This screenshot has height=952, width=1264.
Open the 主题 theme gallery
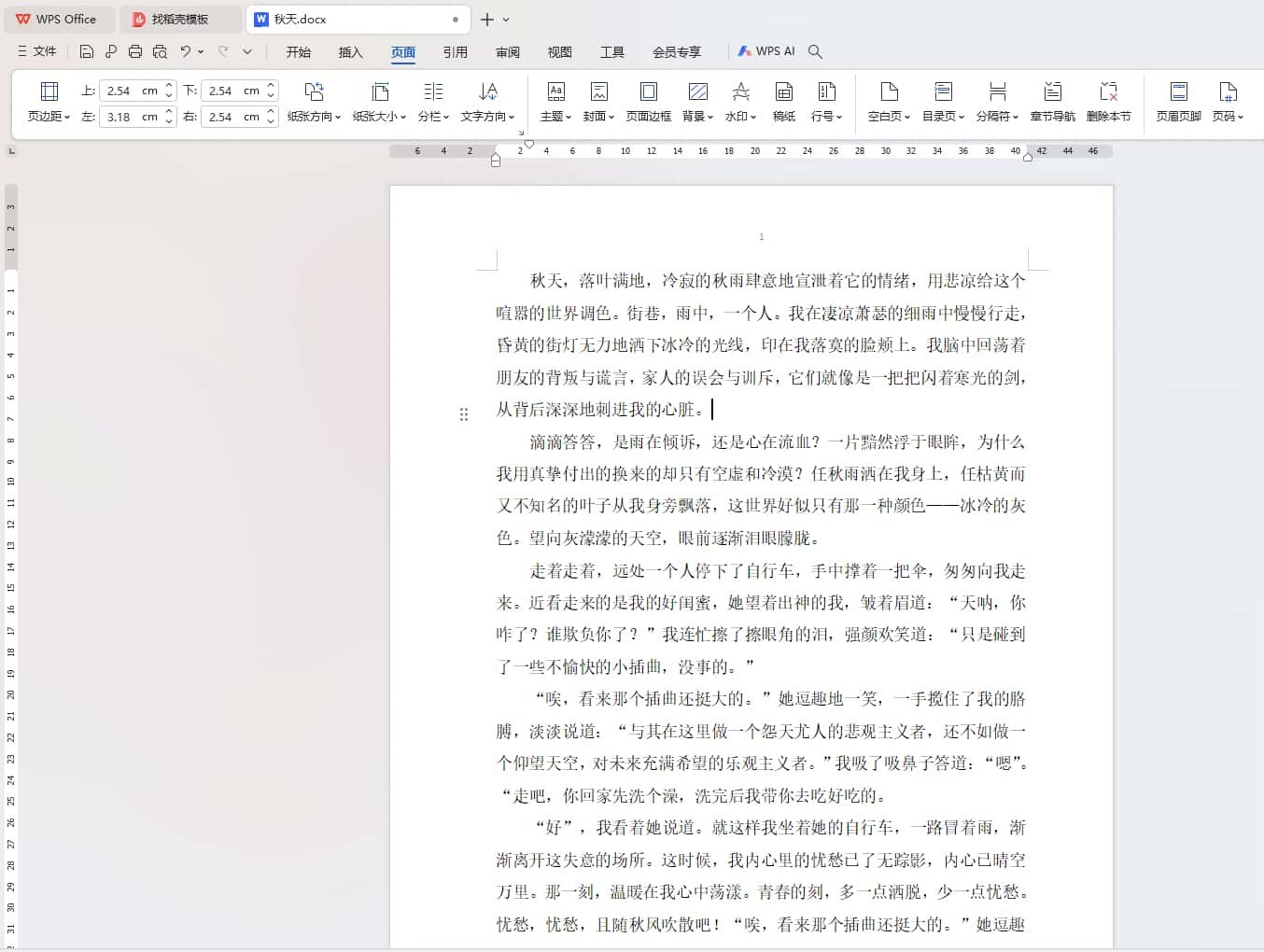[555, 102]
